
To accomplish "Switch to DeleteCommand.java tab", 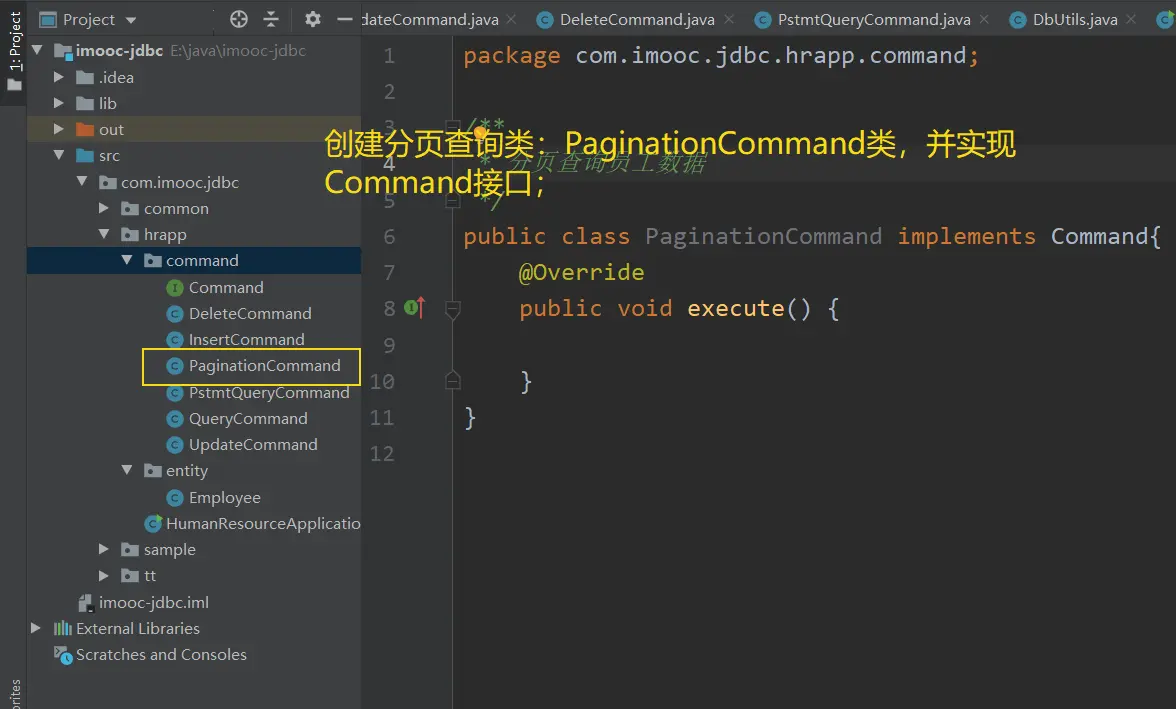I will (636, 19).
